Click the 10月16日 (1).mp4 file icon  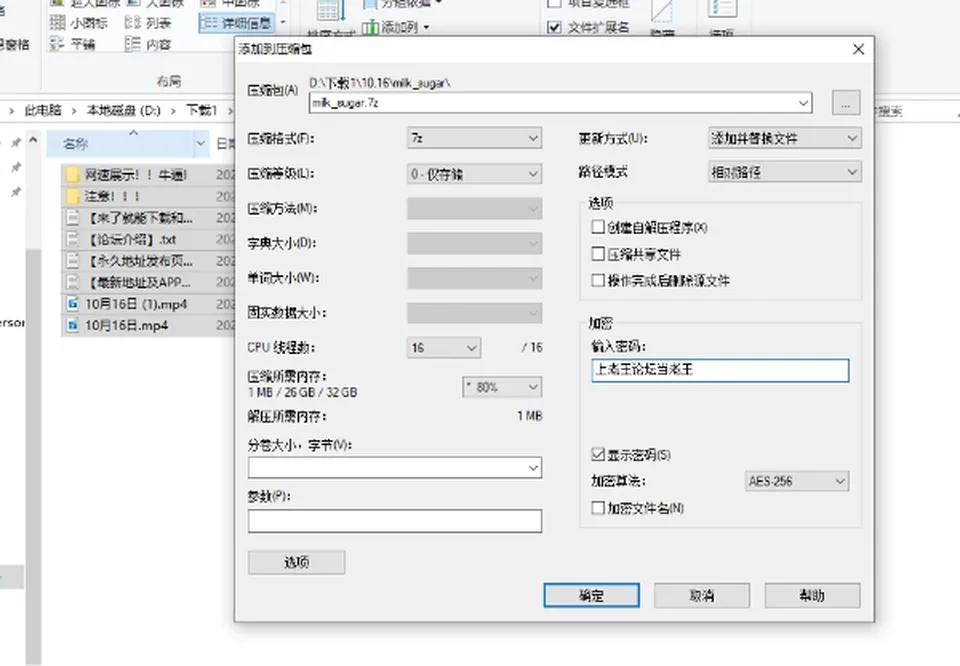73,304
